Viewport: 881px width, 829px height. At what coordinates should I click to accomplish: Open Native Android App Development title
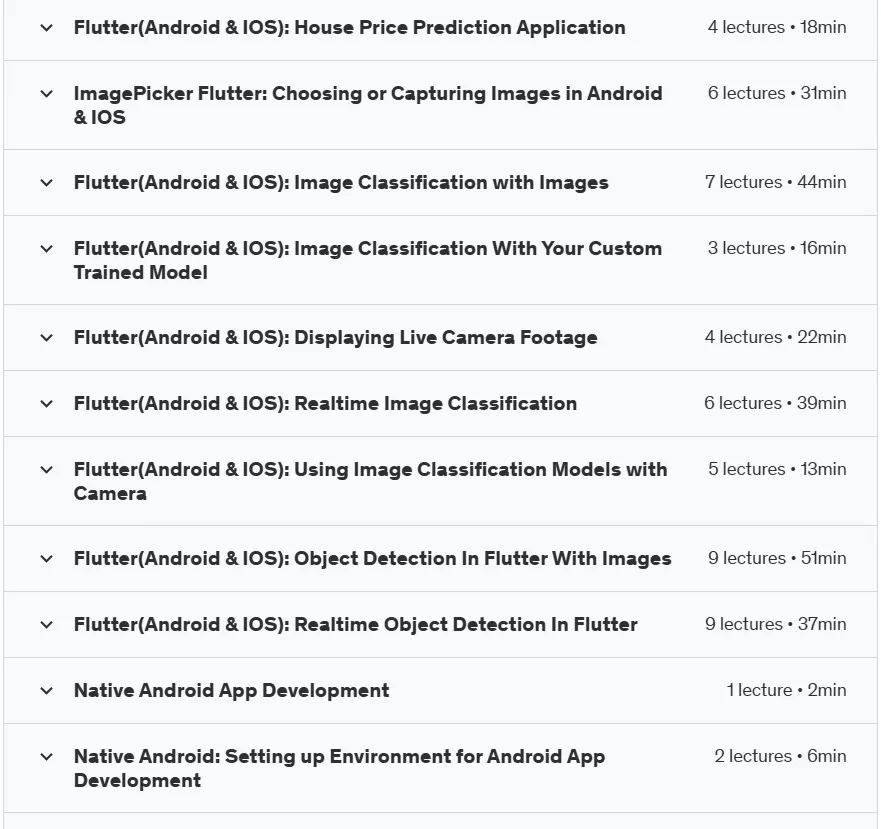click(x=231, y=691)
